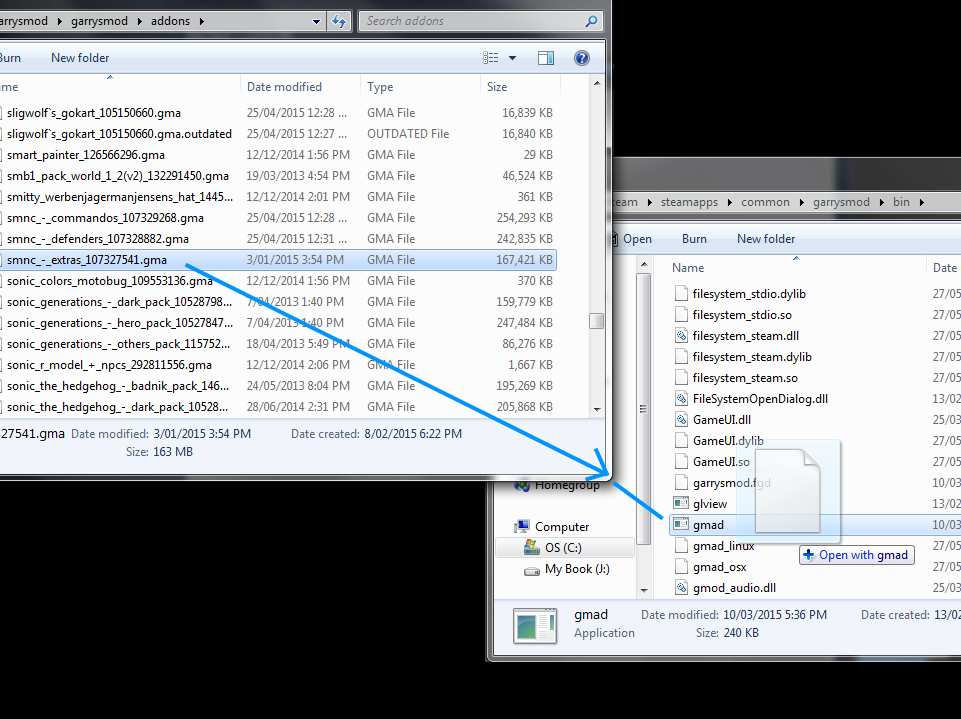The image size is (961, 719).
Task: Click the large gmad icon in details pane
Action: coord(535,626)
